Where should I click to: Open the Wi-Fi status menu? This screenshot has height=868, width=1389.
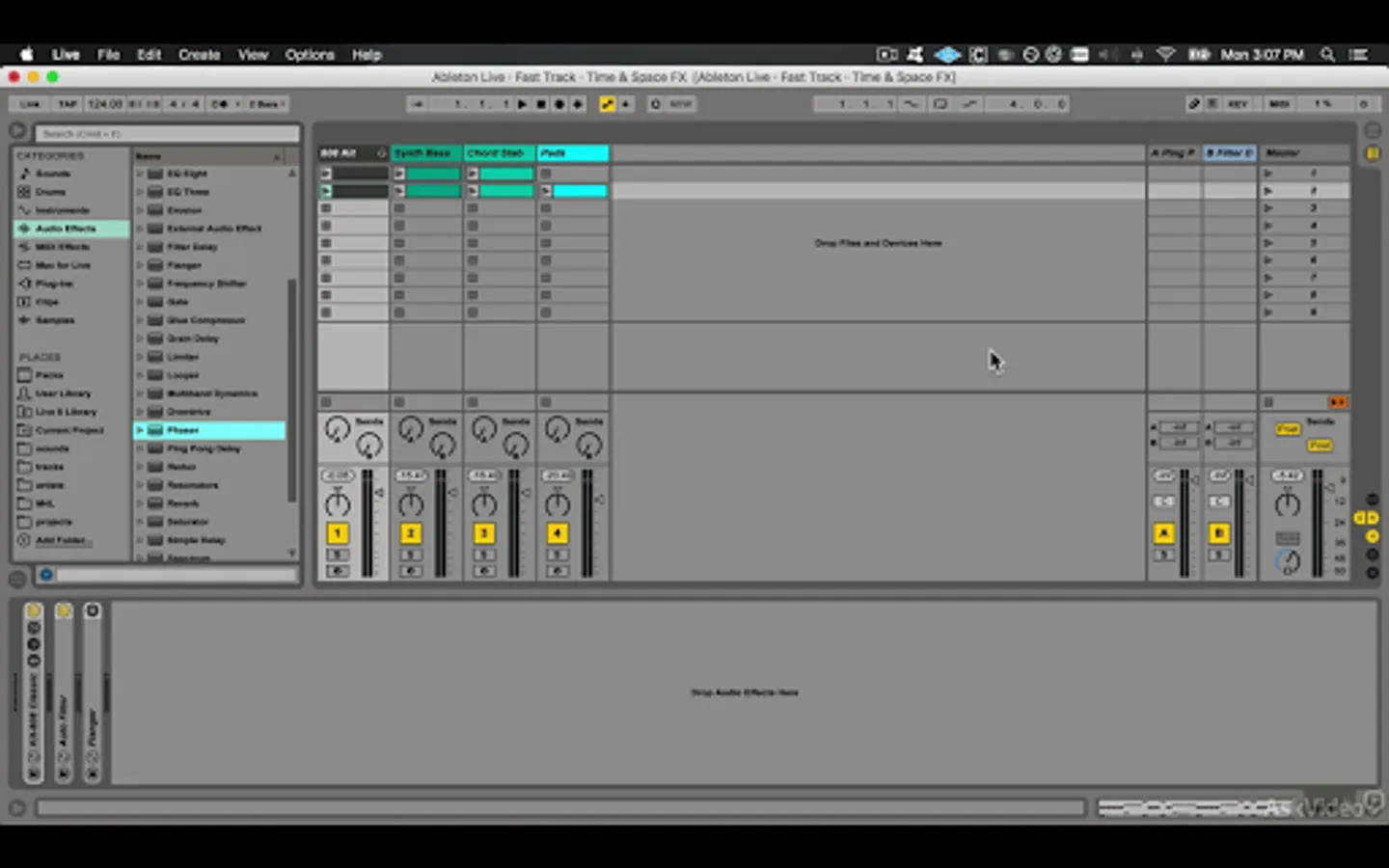[x=1166, y=55]
